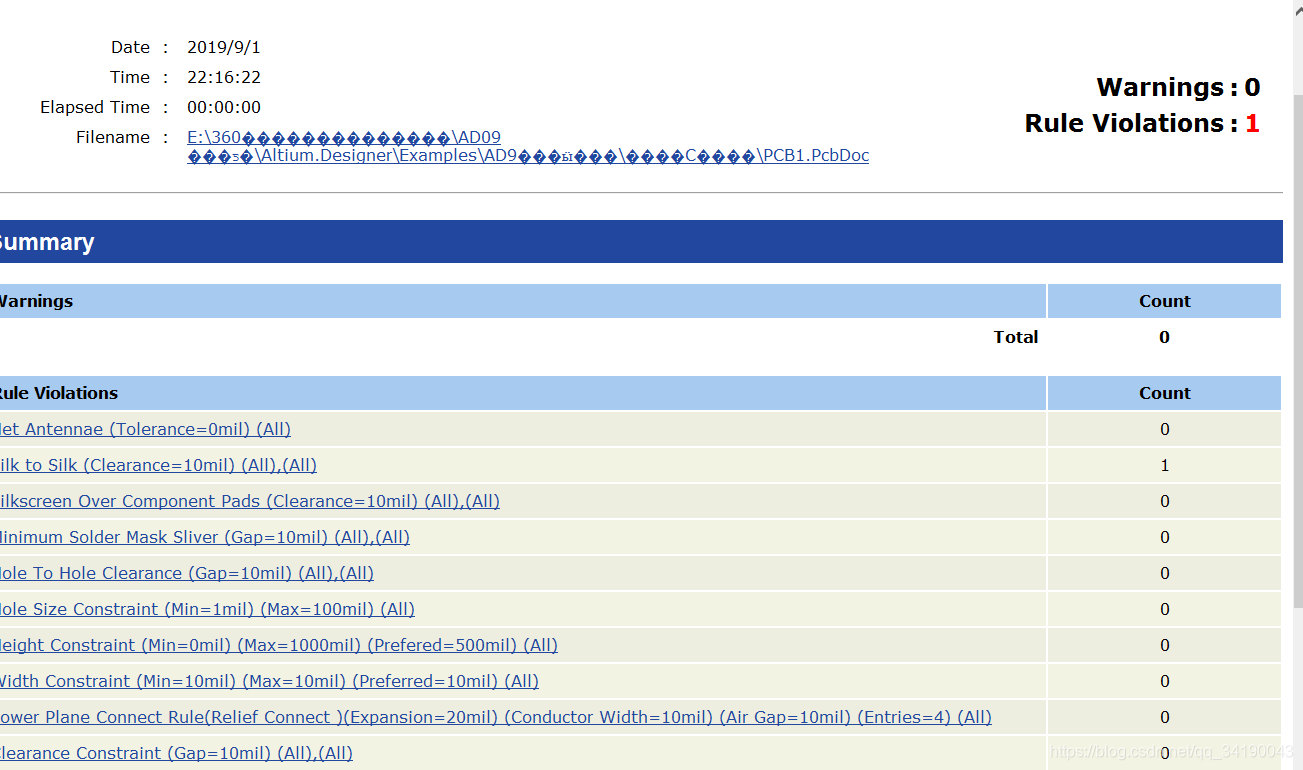The width and height of the screenshot is (1303, 770).
Task: Open Clearance Constraint (Gap=10mil) rule link
Action: [x=176, y=753]
